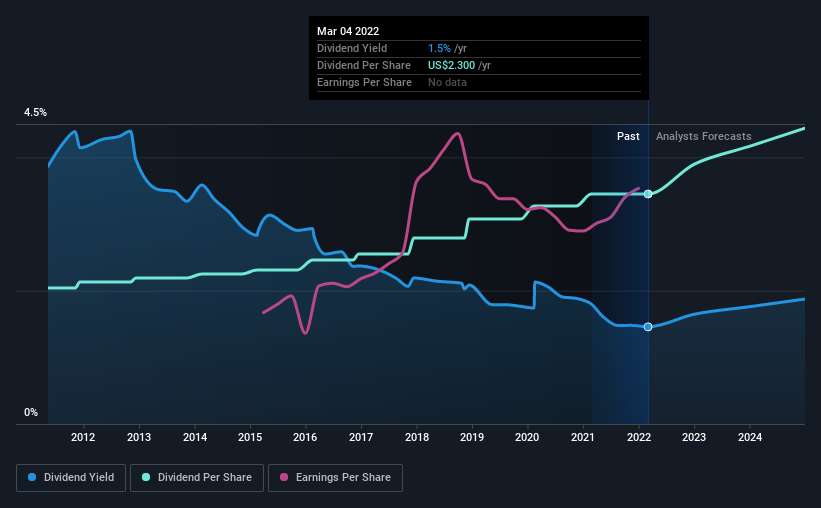Viewport: 821px width, 508px height.
Task: Select the teal data marker on Dividend Per Share line
Action: point(648,193)
